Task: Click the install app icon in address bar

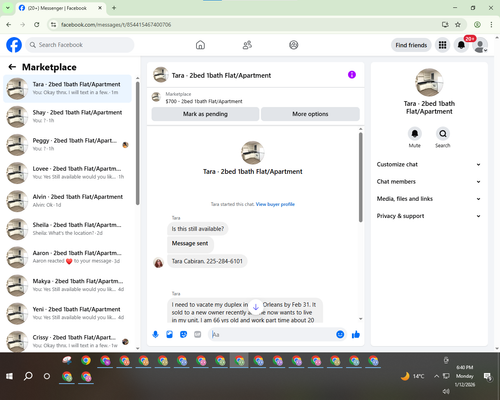Action: point(445,24)
